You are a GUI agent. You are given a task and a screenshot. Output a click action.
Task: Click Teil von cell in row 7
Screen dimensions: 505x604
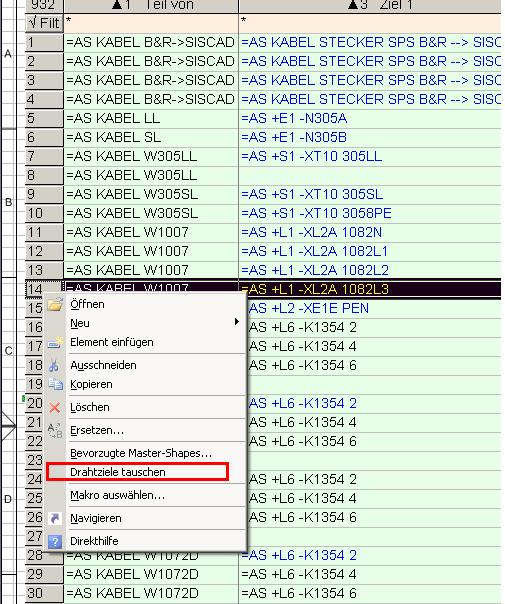[151, 156]
